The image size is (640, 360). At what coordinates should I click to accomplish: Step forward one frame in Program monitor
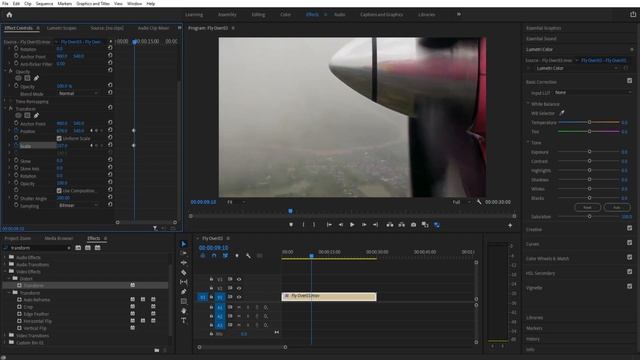(364, 224)
